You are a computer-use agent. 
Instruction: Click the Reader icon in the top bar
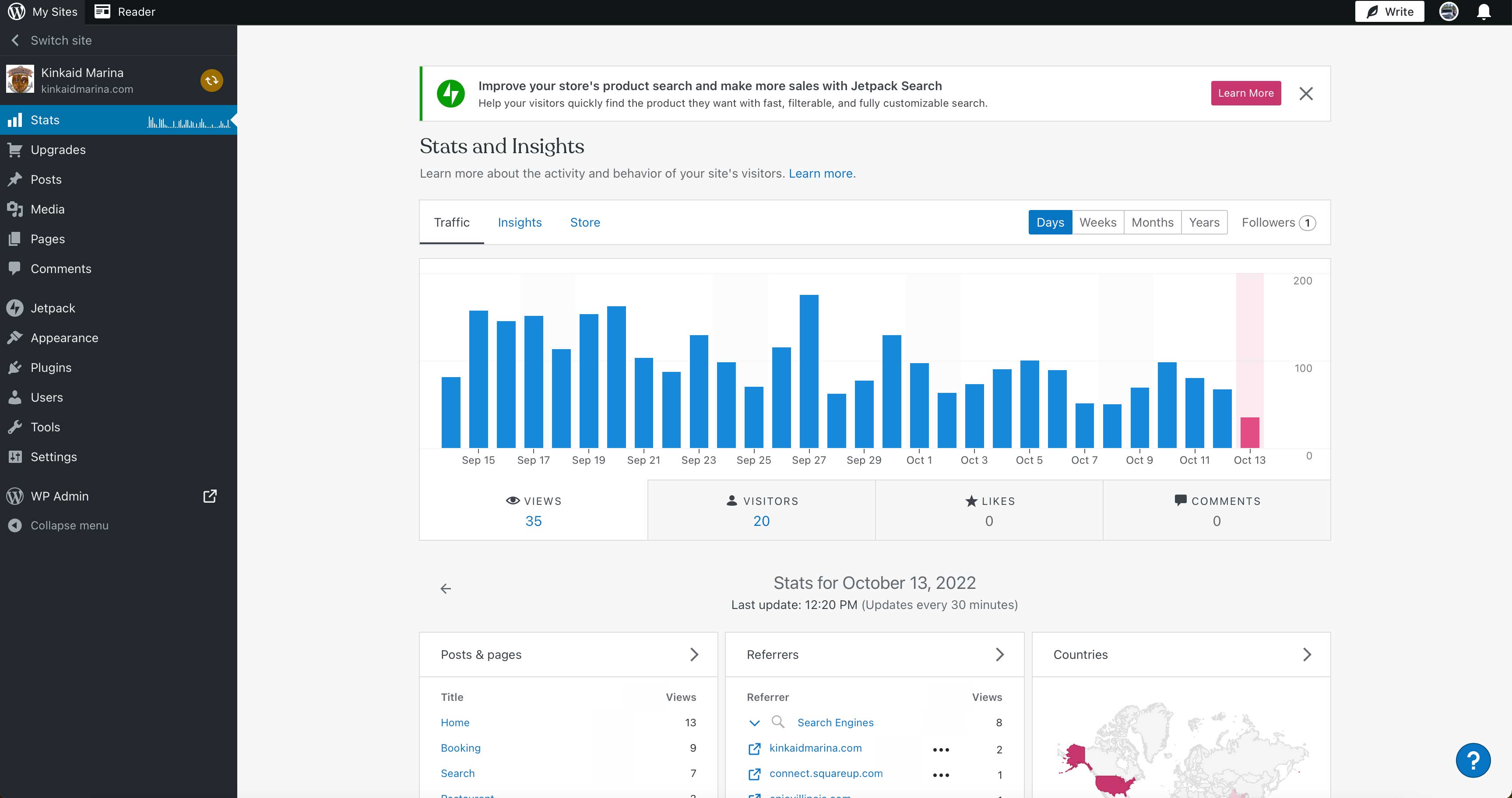point(103,11)
